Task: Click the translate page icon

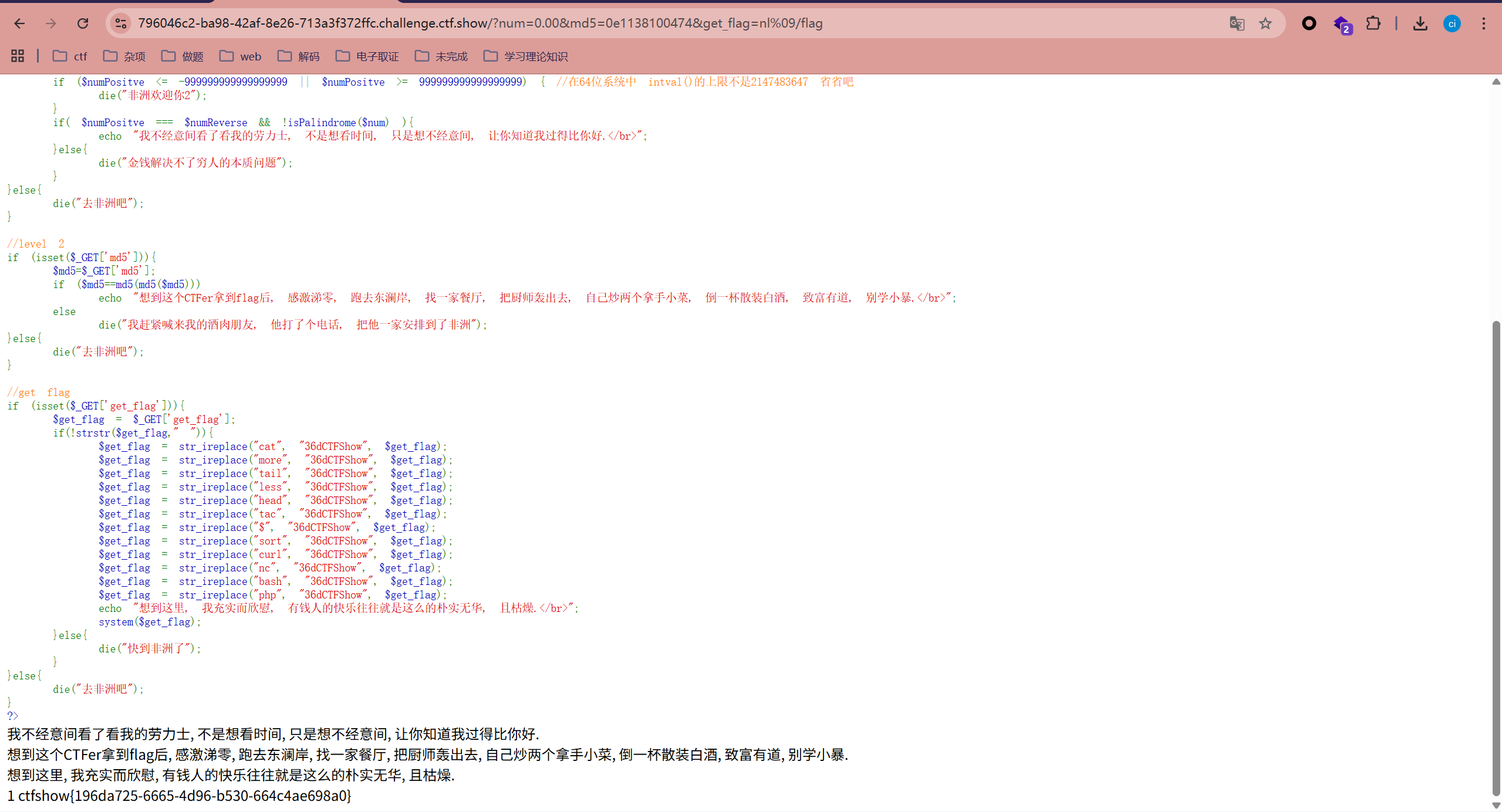Action: click(x=1237, y=23)
